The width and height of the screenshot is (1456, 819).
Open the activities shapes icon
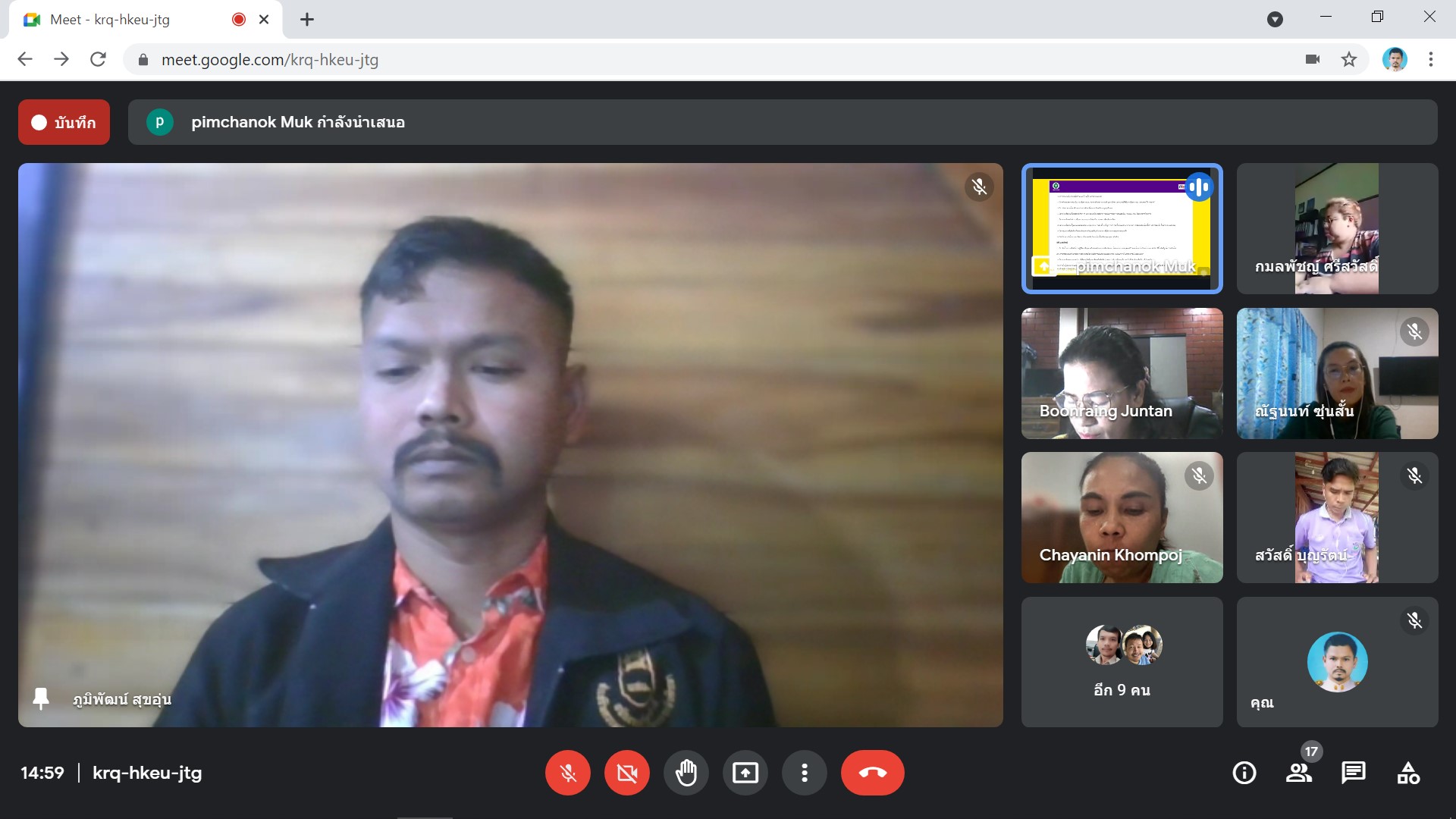click(x=1407, y=773)
